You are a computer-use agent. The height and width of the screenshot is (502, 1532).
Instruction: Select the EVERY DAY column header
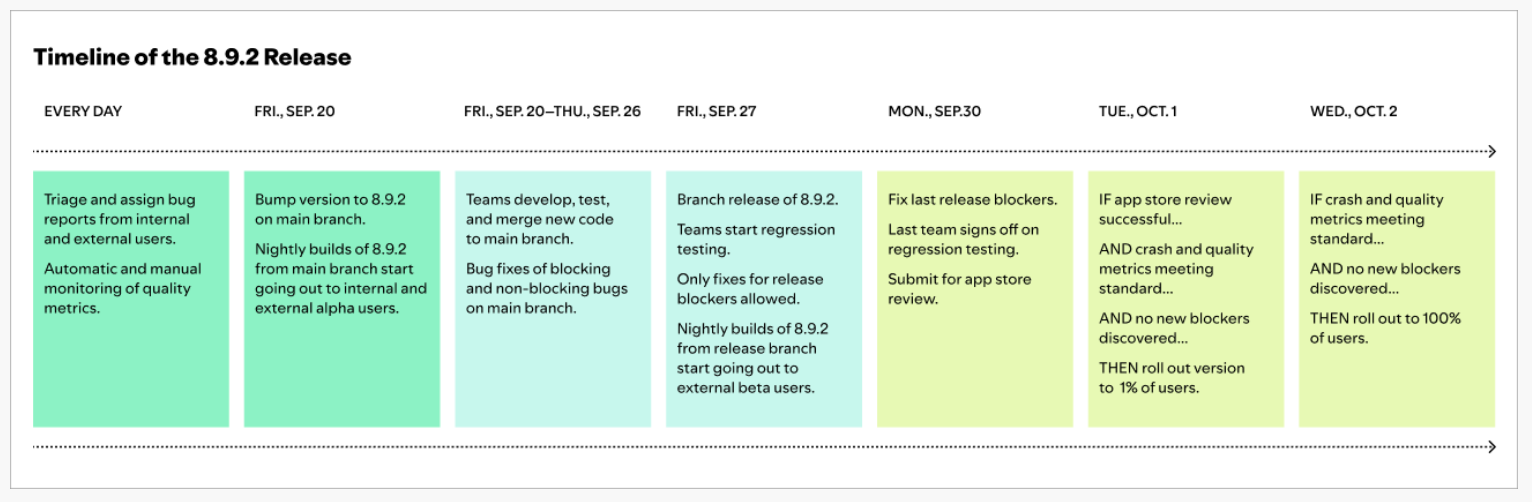pyautogui.click(x=83, y=111)
